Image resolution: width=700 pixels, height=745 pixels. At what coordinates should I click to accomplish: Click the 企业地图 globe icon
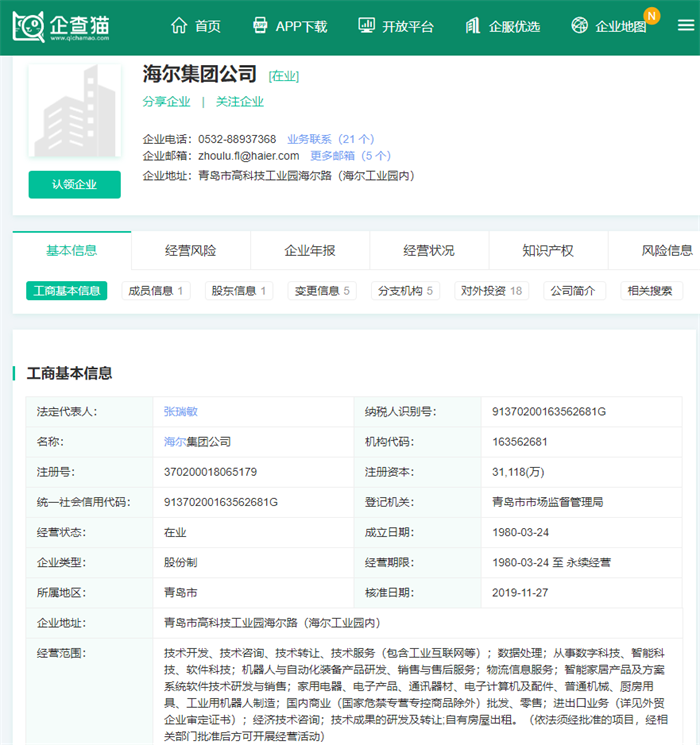579,26
